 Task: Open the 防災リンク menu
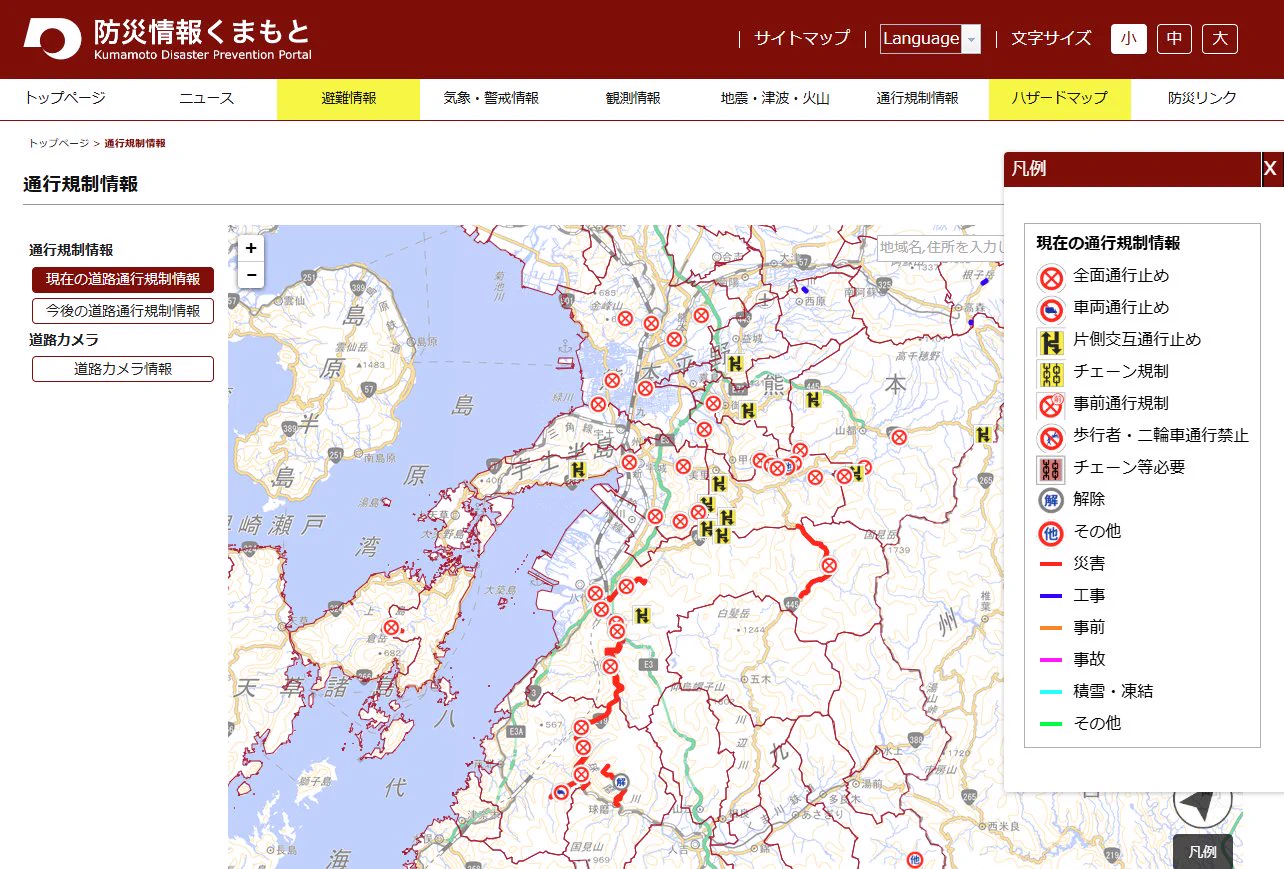1202,98
